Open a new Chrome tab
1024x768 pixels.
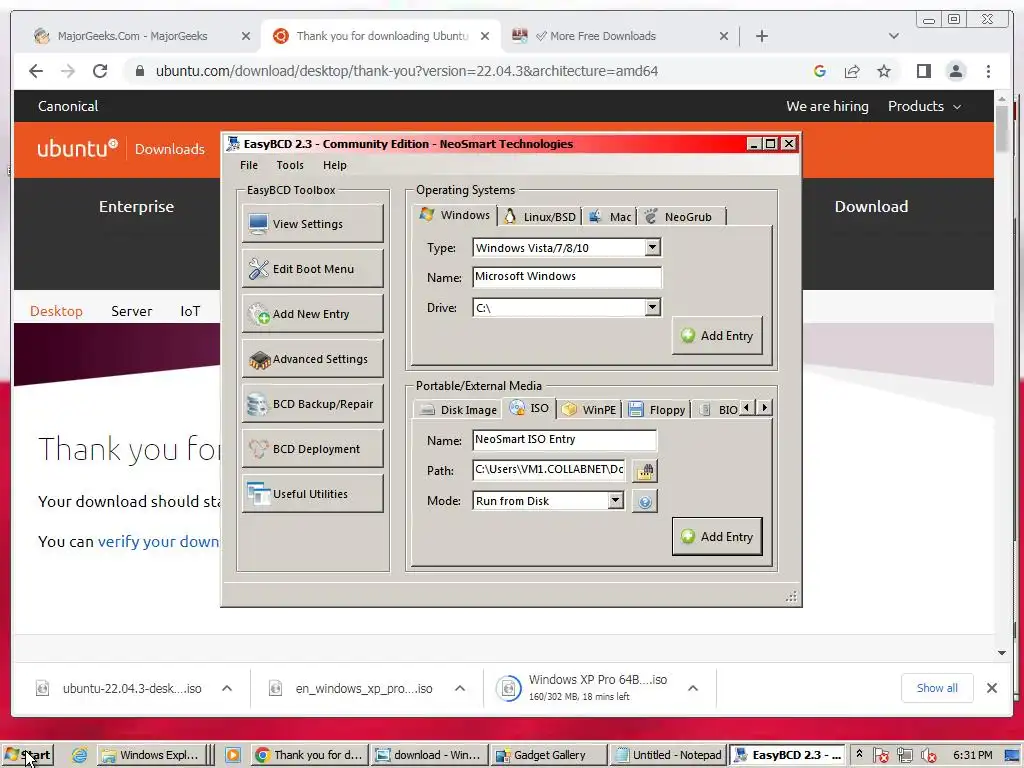coord(761,36)
